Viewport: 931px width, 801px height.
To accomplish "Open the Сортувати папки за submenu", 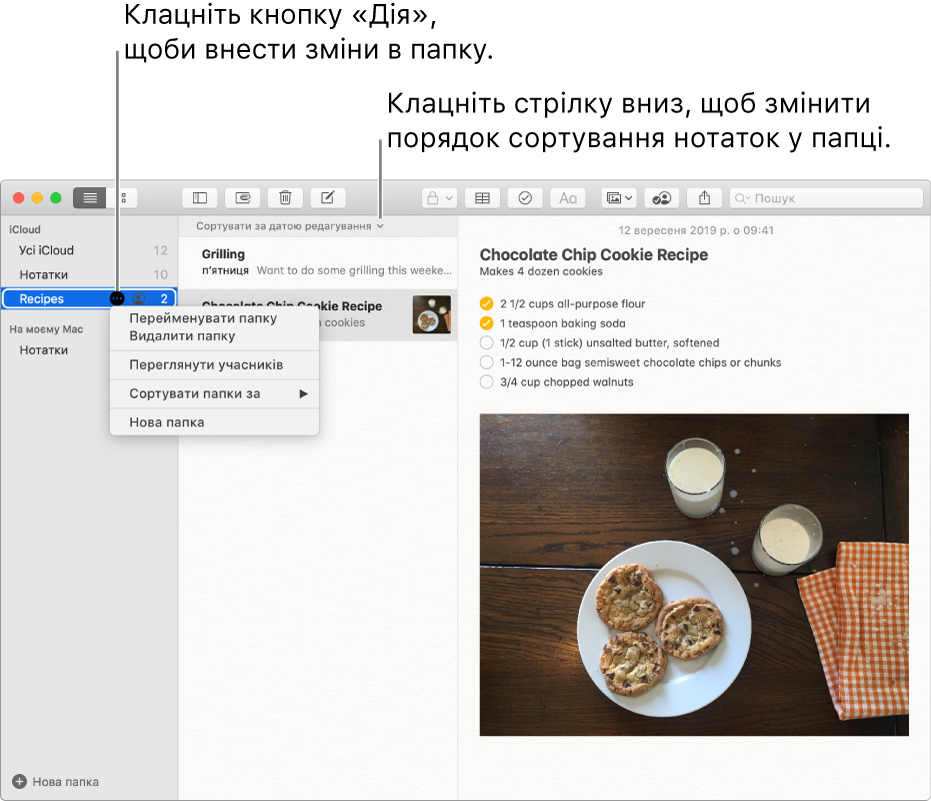I will pos(203,394).
